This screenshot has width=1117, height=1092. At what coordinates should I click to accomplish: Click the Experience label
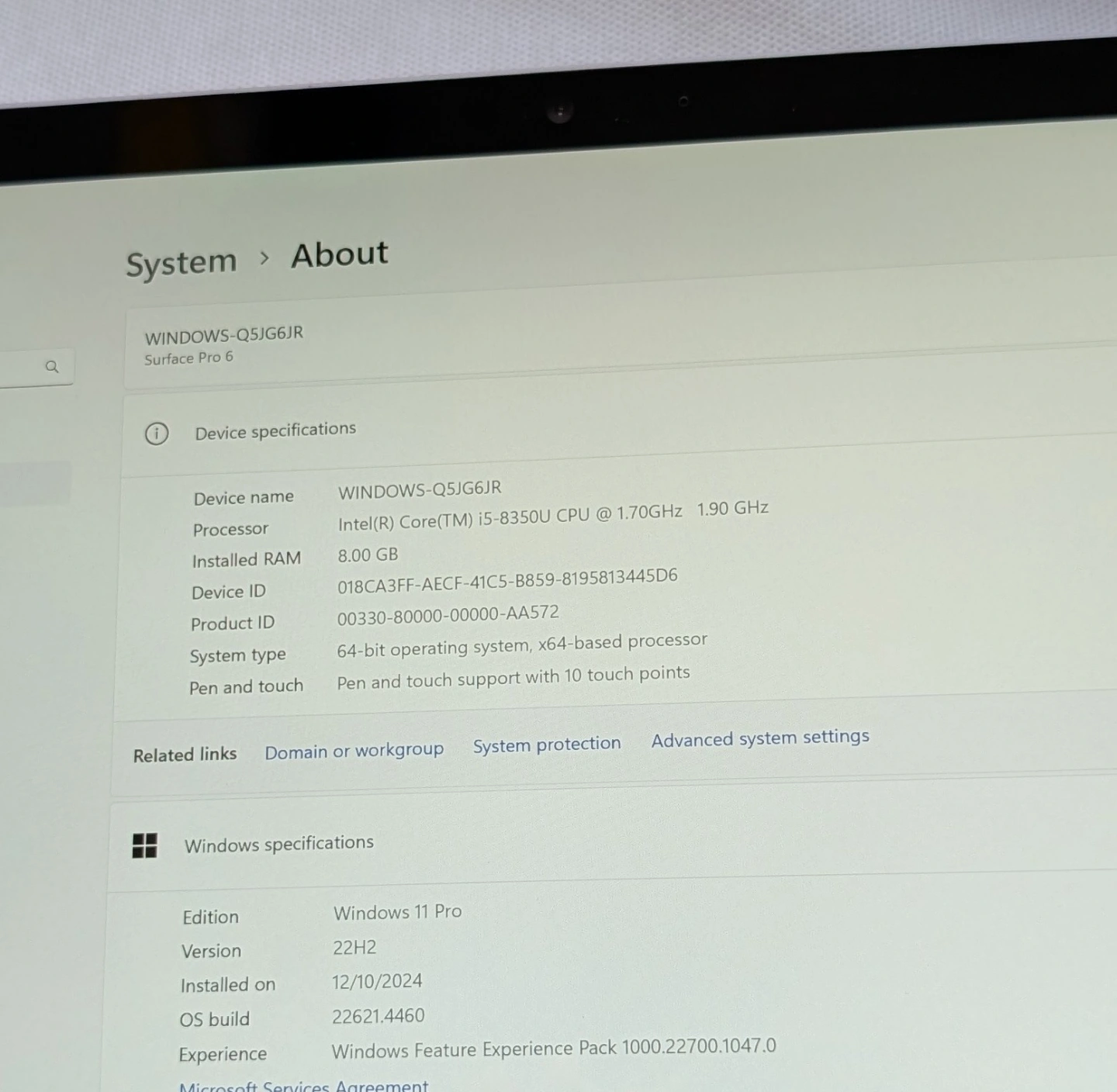(x=223, y=1055)
